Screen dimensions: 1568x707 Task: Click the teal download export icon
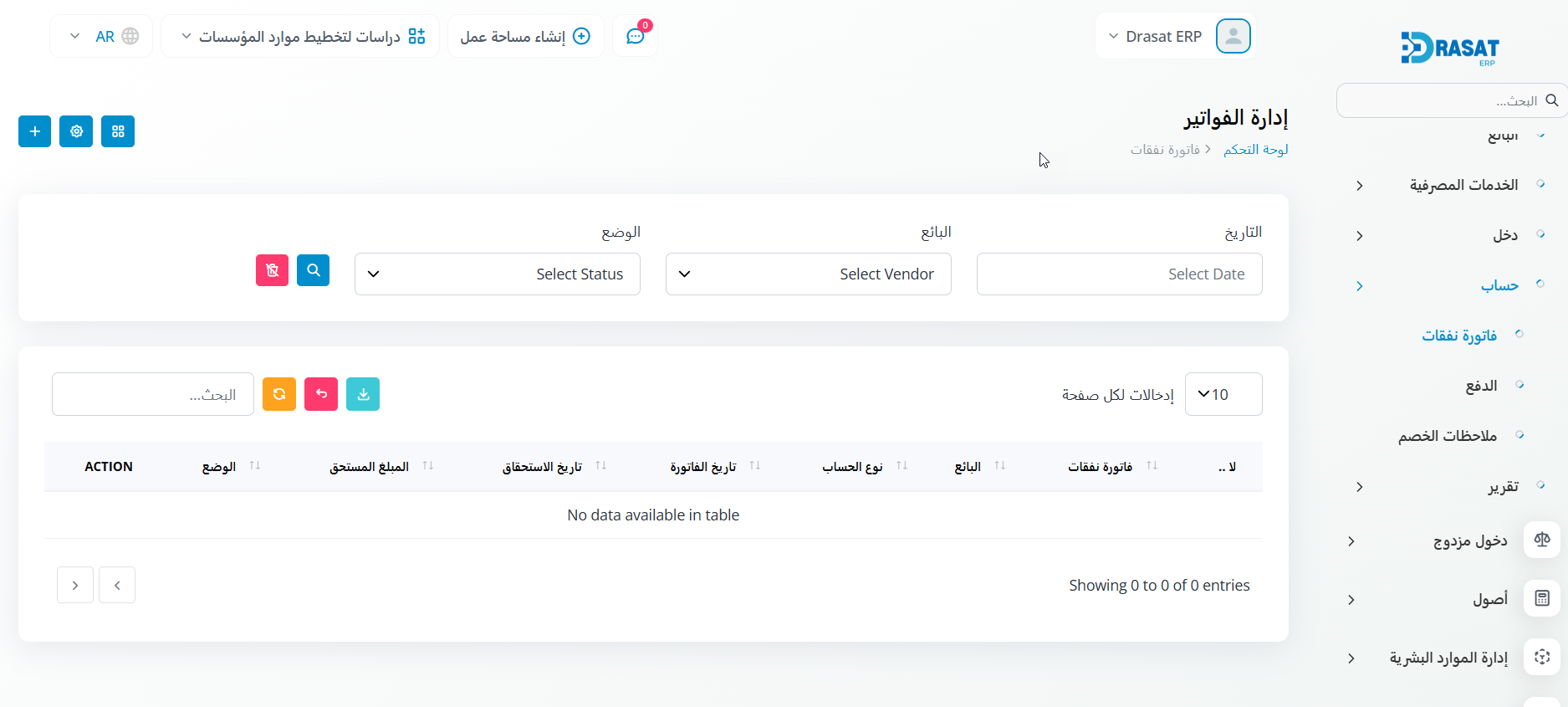point(363,394)
